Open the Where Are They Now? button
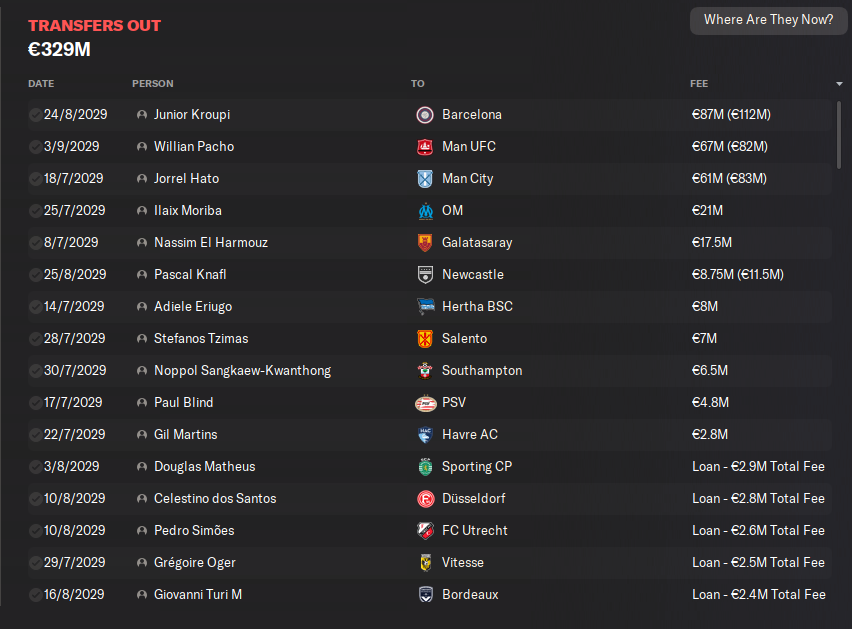Viewport: 852px width, 629px height. 768,20
